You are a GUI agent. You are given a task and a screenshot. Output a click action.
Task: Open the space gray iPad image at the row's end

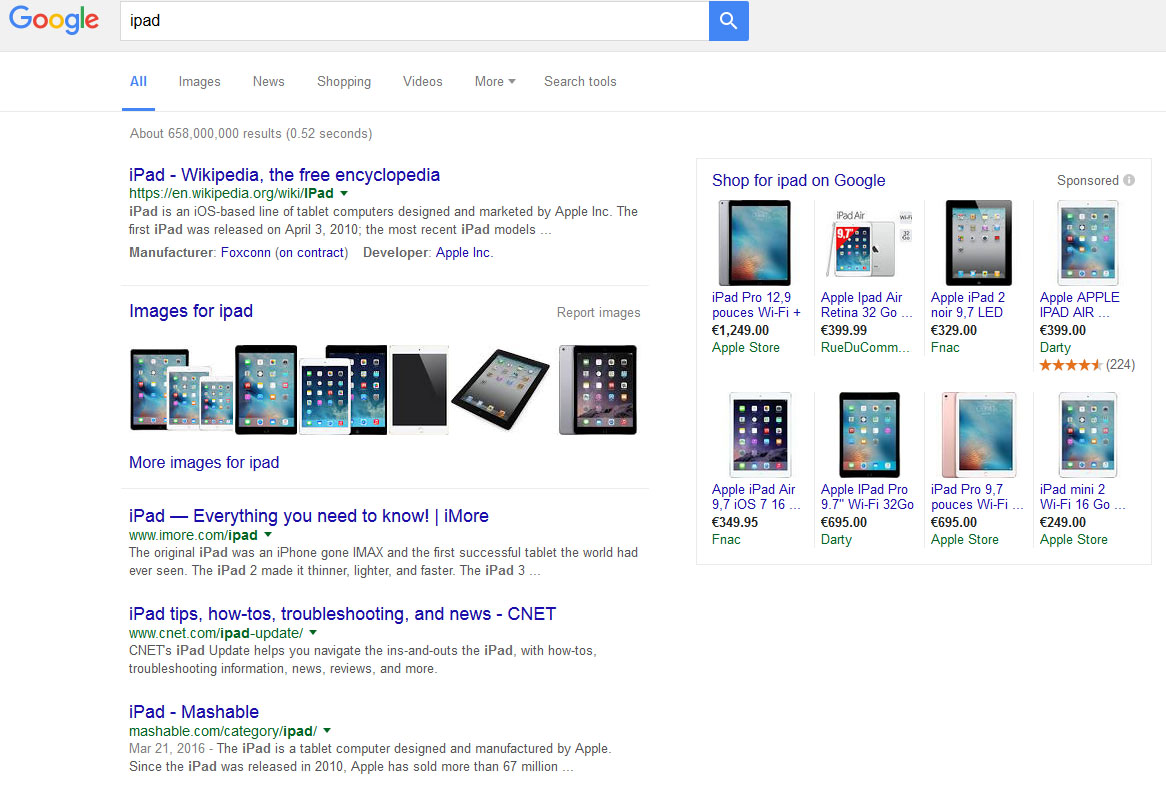tap(598, 390)
